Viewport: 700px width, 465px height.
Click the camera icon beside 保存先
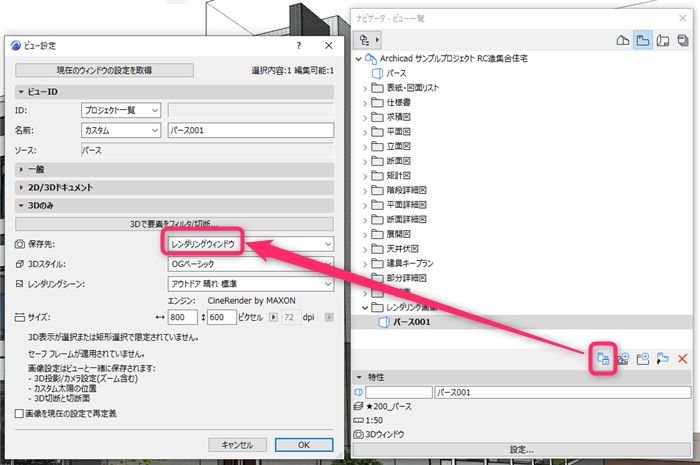pos(20,244)
